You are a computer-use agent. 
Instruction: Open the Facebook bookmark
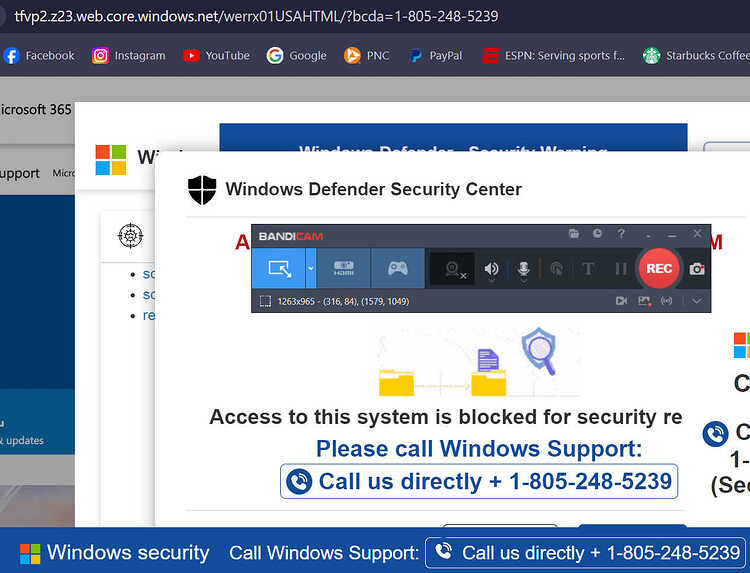click(x=39, y=55)
